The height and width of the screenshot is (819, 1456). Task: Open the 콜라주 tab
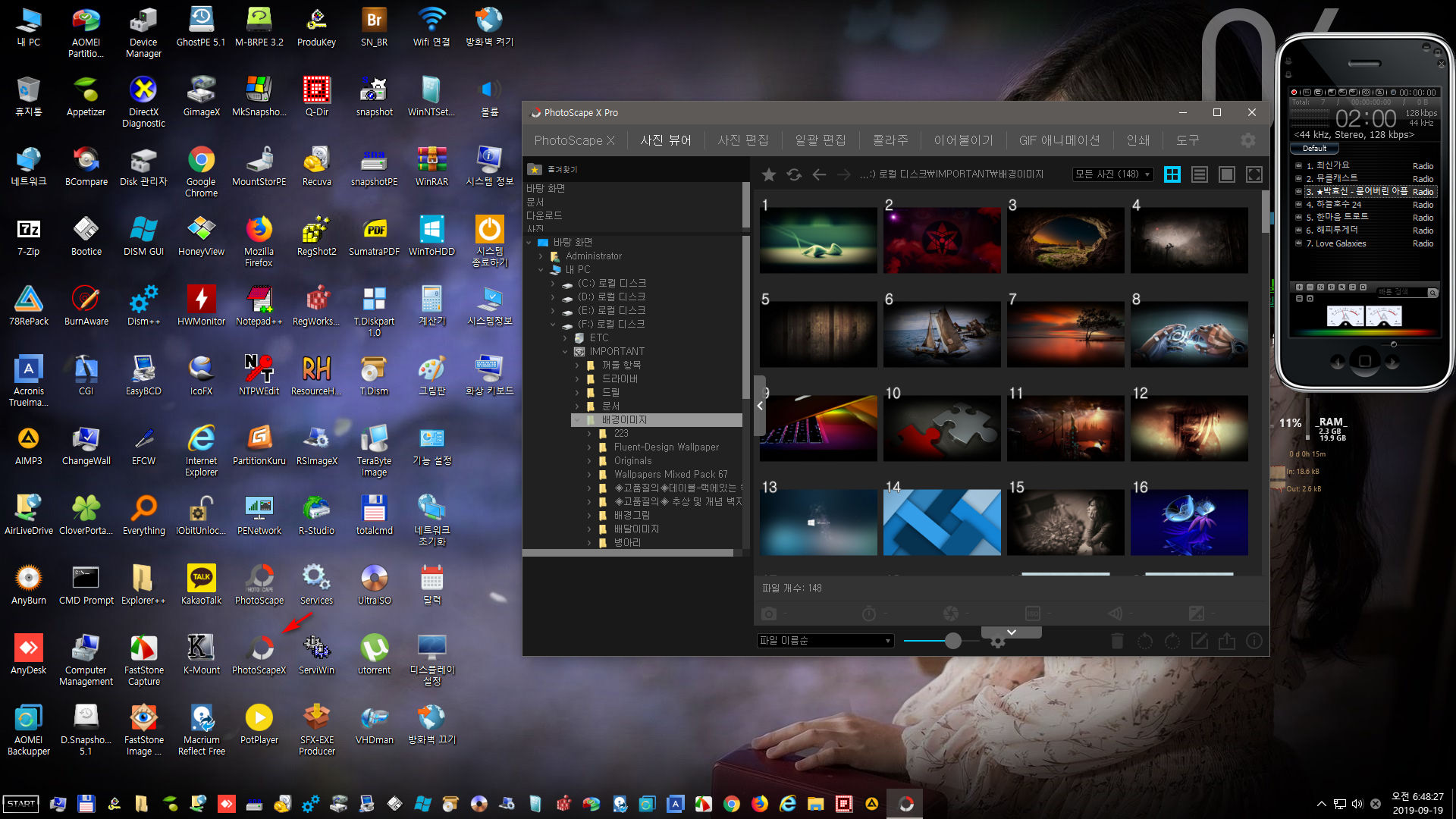[x=890, y=140]
